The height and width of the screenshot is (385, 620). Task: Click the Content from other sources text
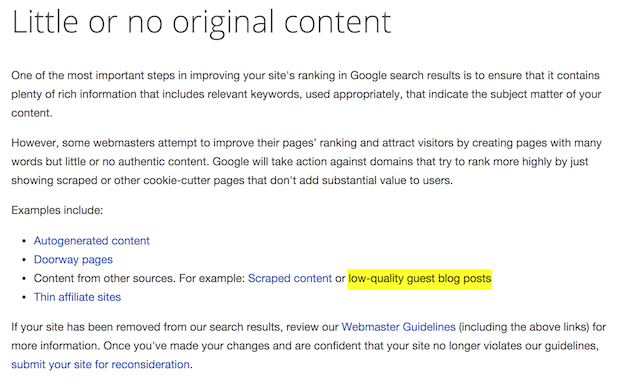click(x=104, y=278)
